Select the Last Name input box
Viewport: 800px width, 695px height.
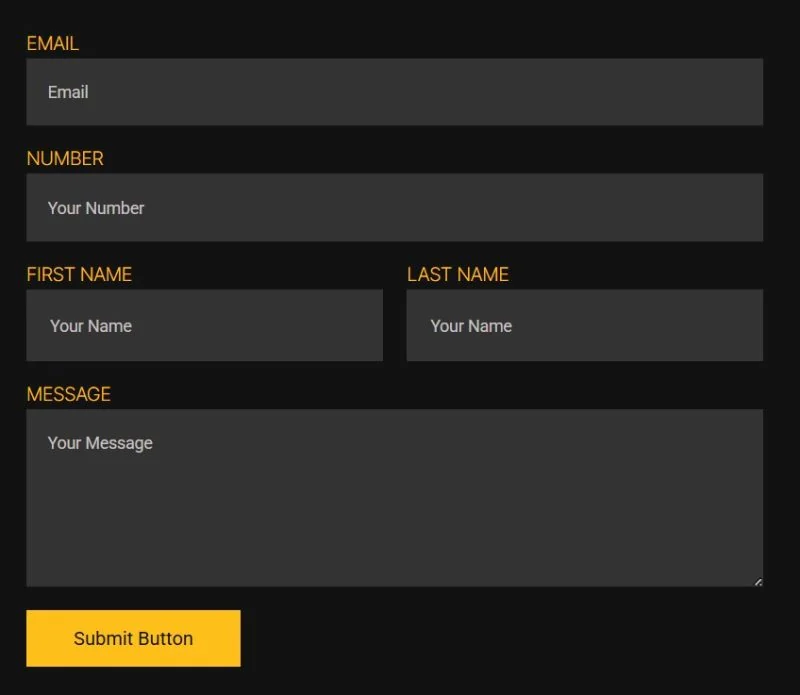coord(585,326)
